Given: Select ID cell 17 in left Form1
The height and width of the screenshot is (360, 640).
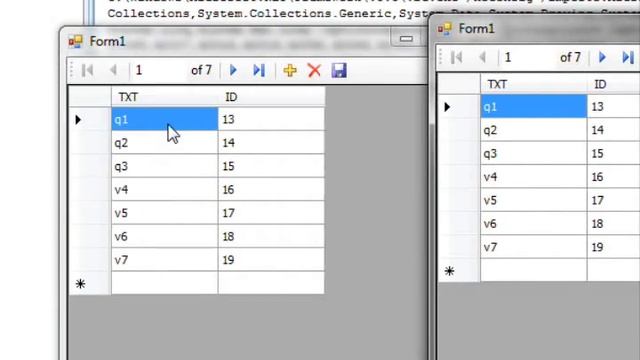Looking at the screenshot, I should point(271,213).
